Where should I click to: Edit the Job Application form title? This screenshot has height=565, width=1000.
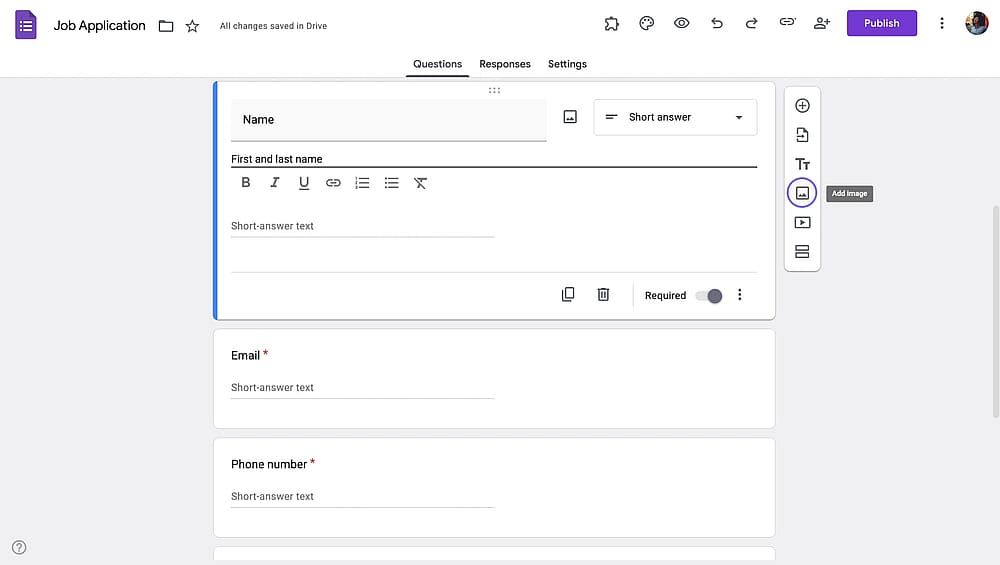coord(99,26)
